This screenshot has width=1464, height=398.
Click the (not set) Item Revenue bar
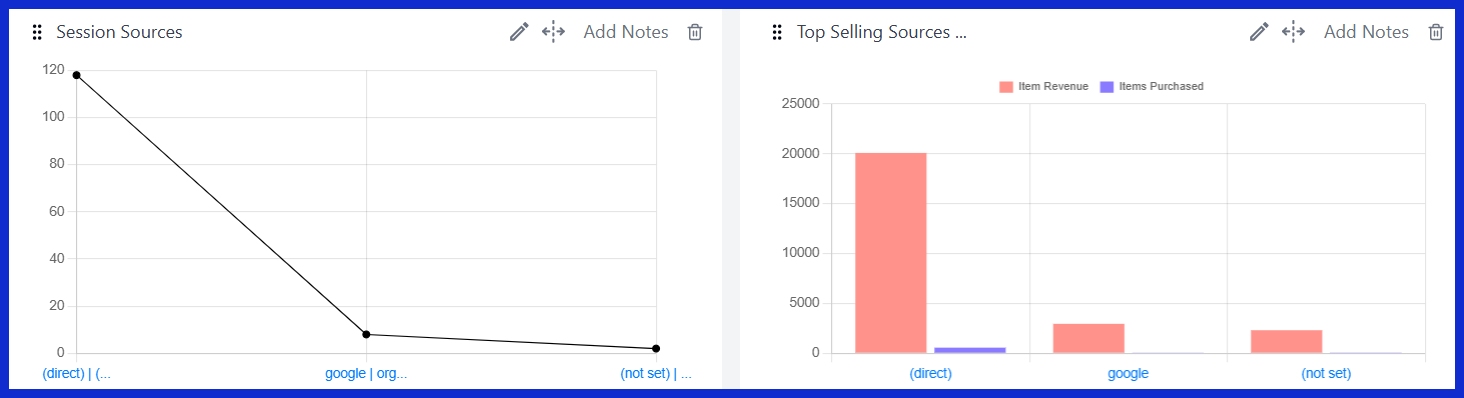(1286, 341)
